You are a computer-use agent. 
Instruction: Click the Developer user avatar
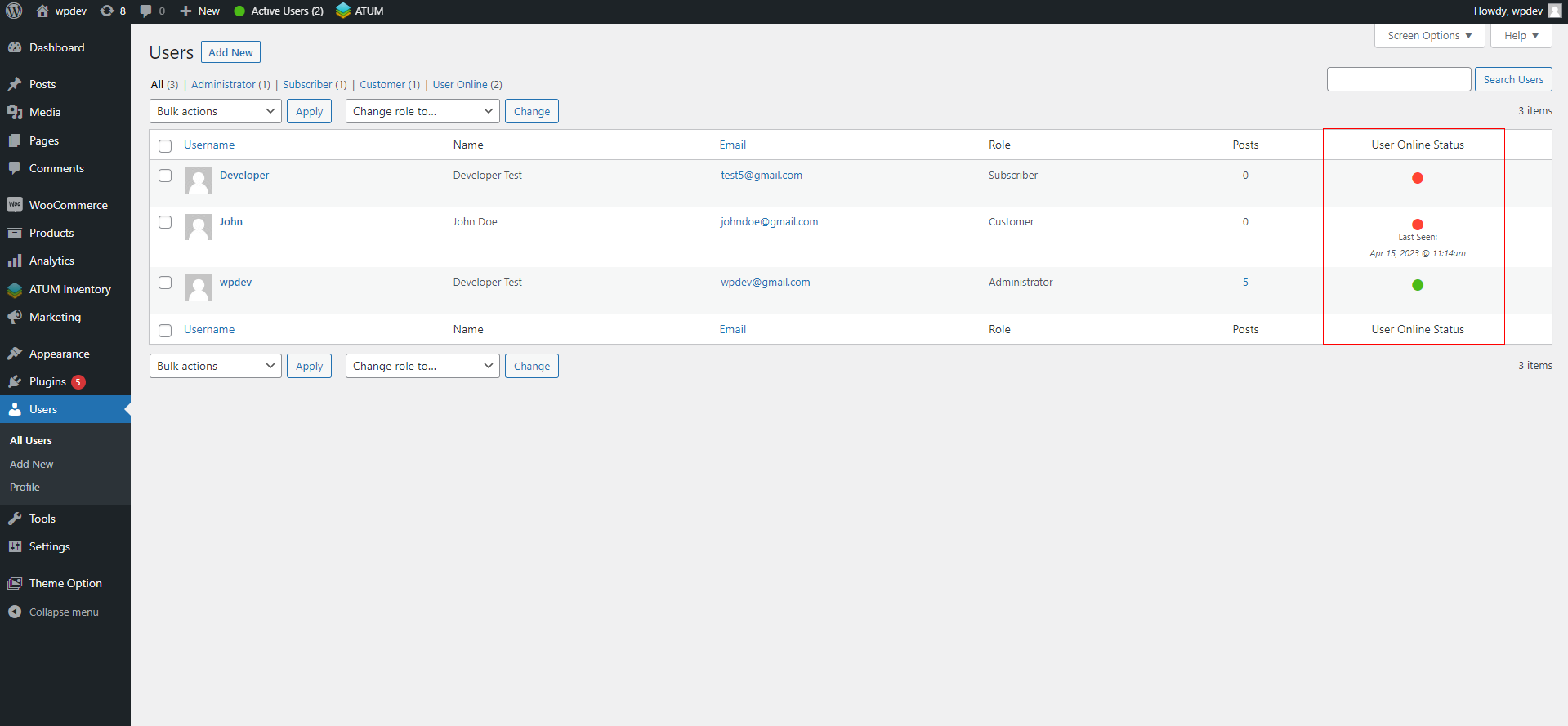199,180
